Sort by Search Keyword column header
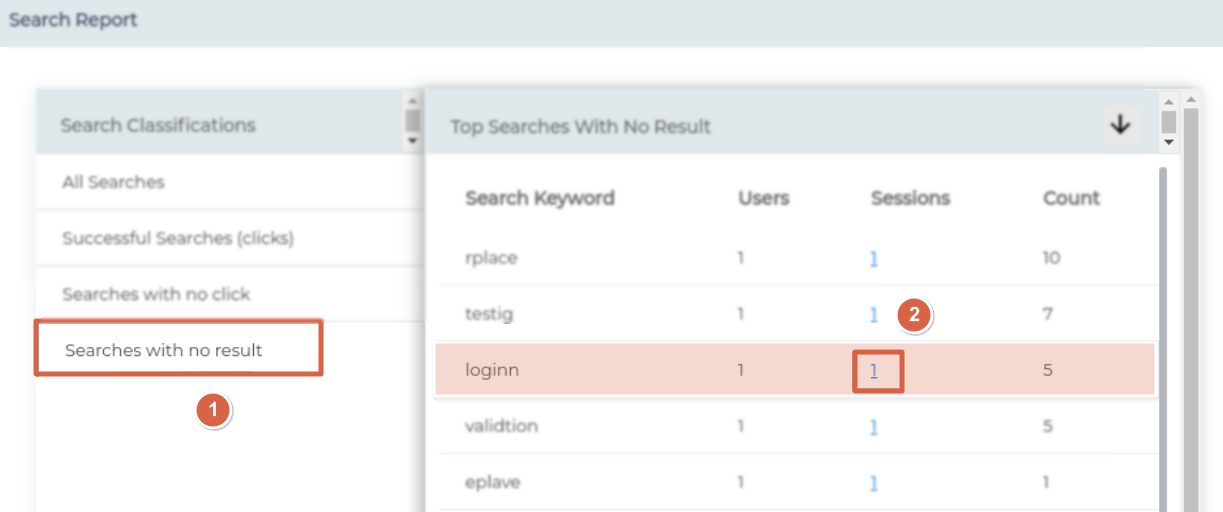 [539, 198]
